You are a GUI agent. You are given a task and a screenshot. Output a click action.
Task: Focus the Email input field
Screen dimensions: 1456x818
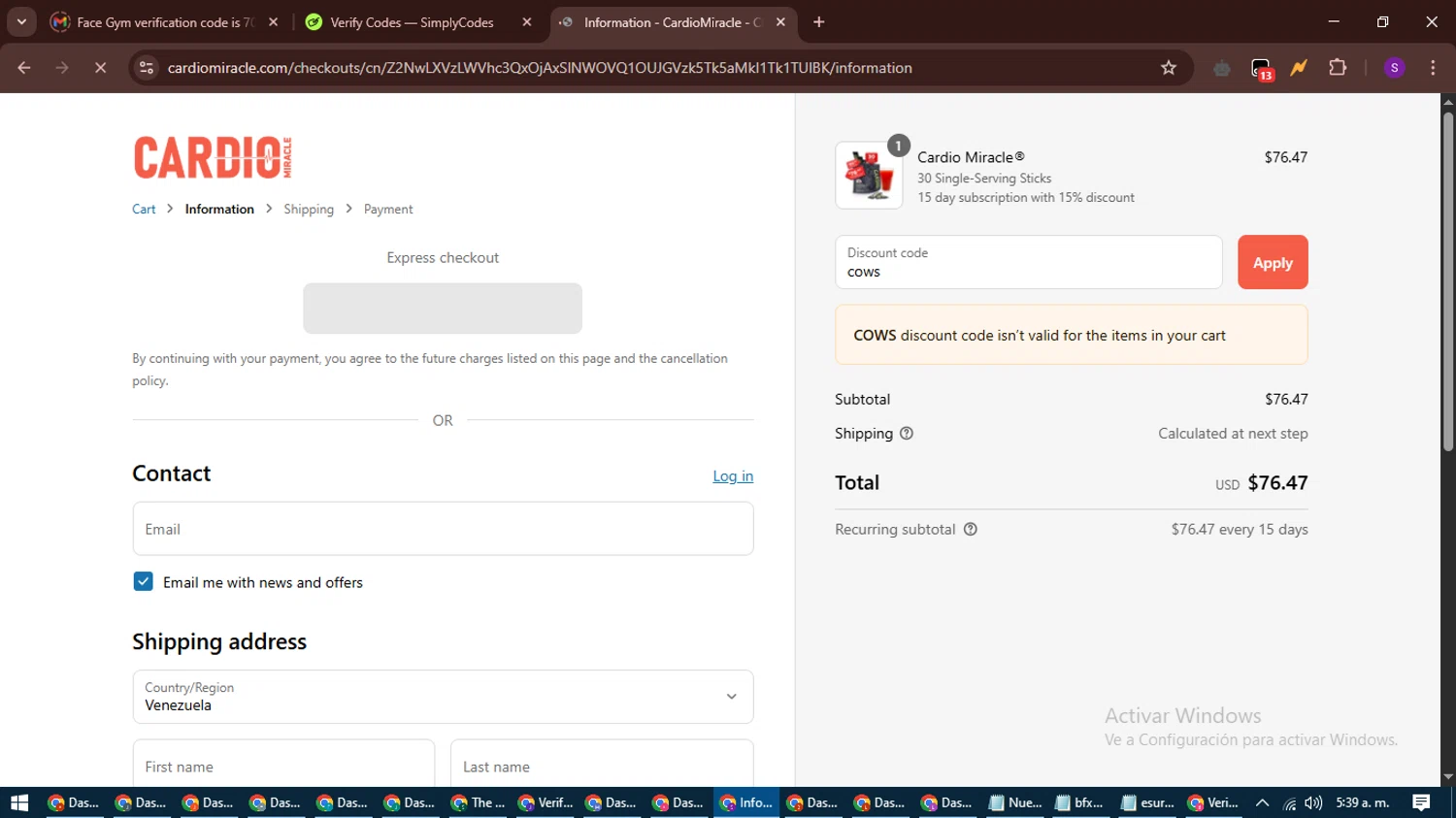(x=443, y=529)
